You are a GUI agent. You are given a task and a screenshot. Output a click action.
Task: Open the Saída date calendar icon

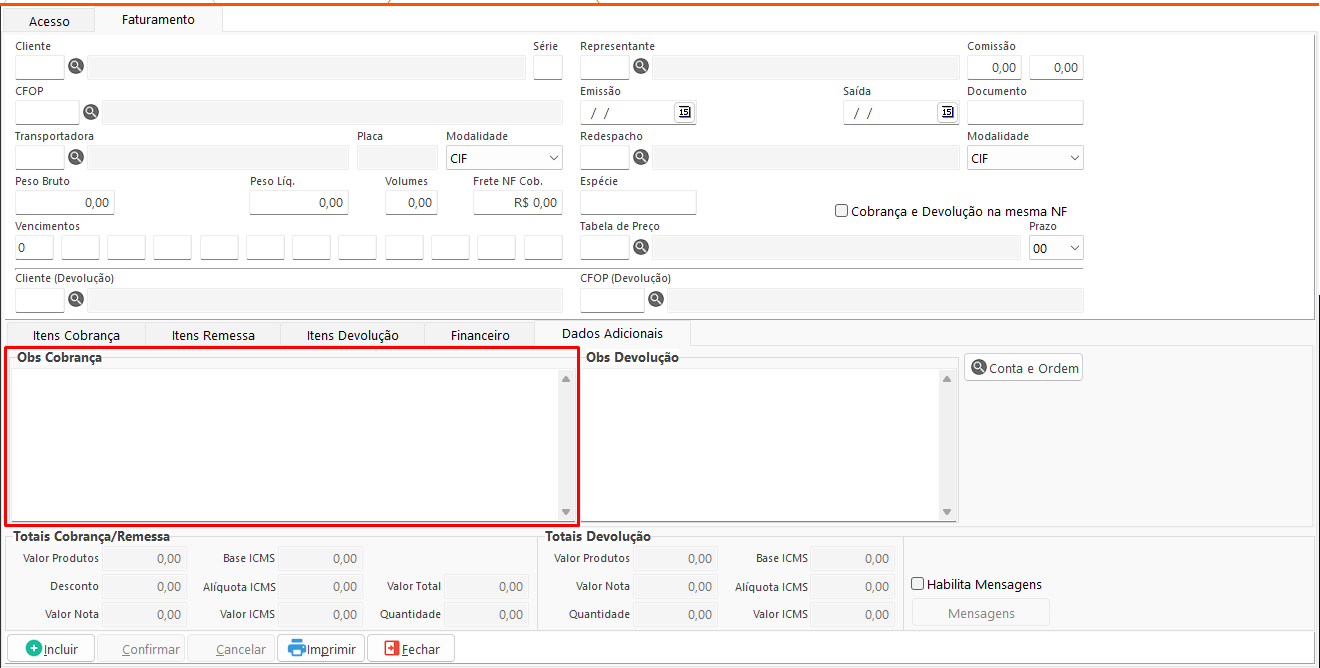pyautogui.click(x=947, y=112)
